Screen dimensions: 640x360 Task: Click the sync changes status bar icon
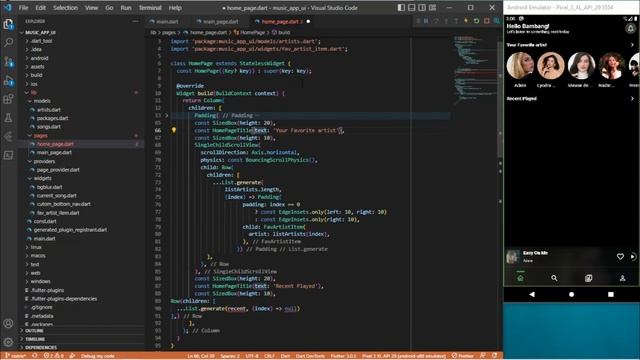pyautogui.click(x=35, y=356)
